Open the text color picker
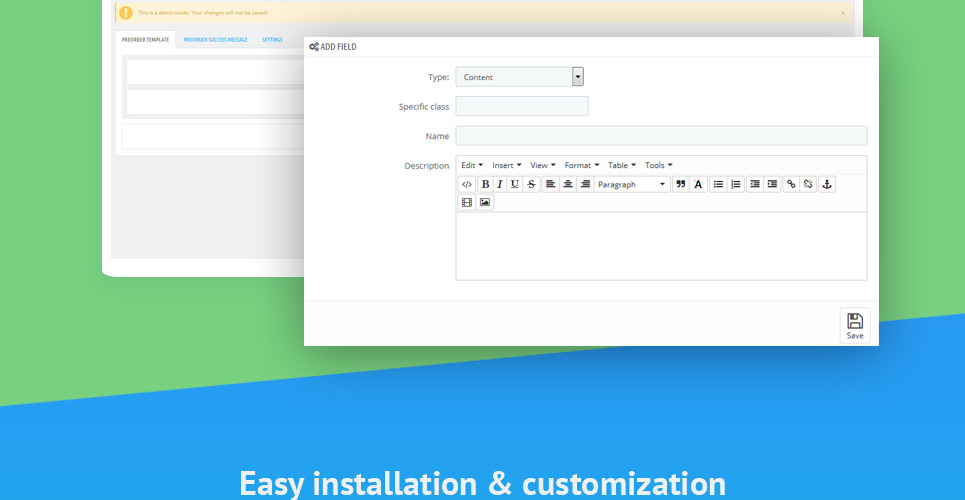 (698, 184)
